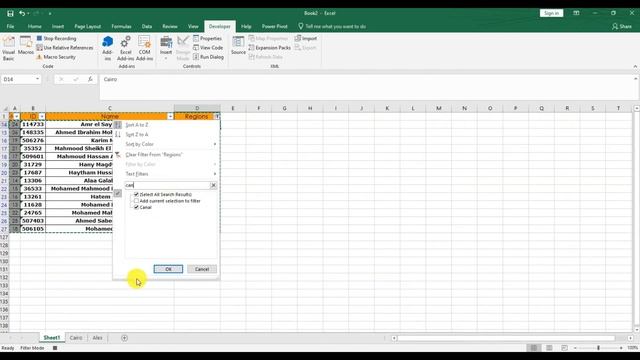The height and width of the screenshot is (360, 640).
Task: Open the Macros dialog
Action: point(26,46)
